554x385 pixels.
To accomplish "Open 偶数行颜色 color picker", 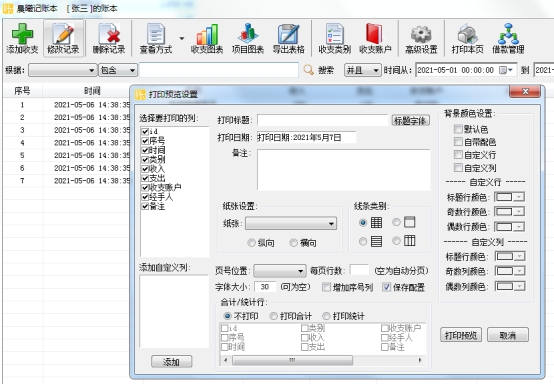I will click(509, 227).
